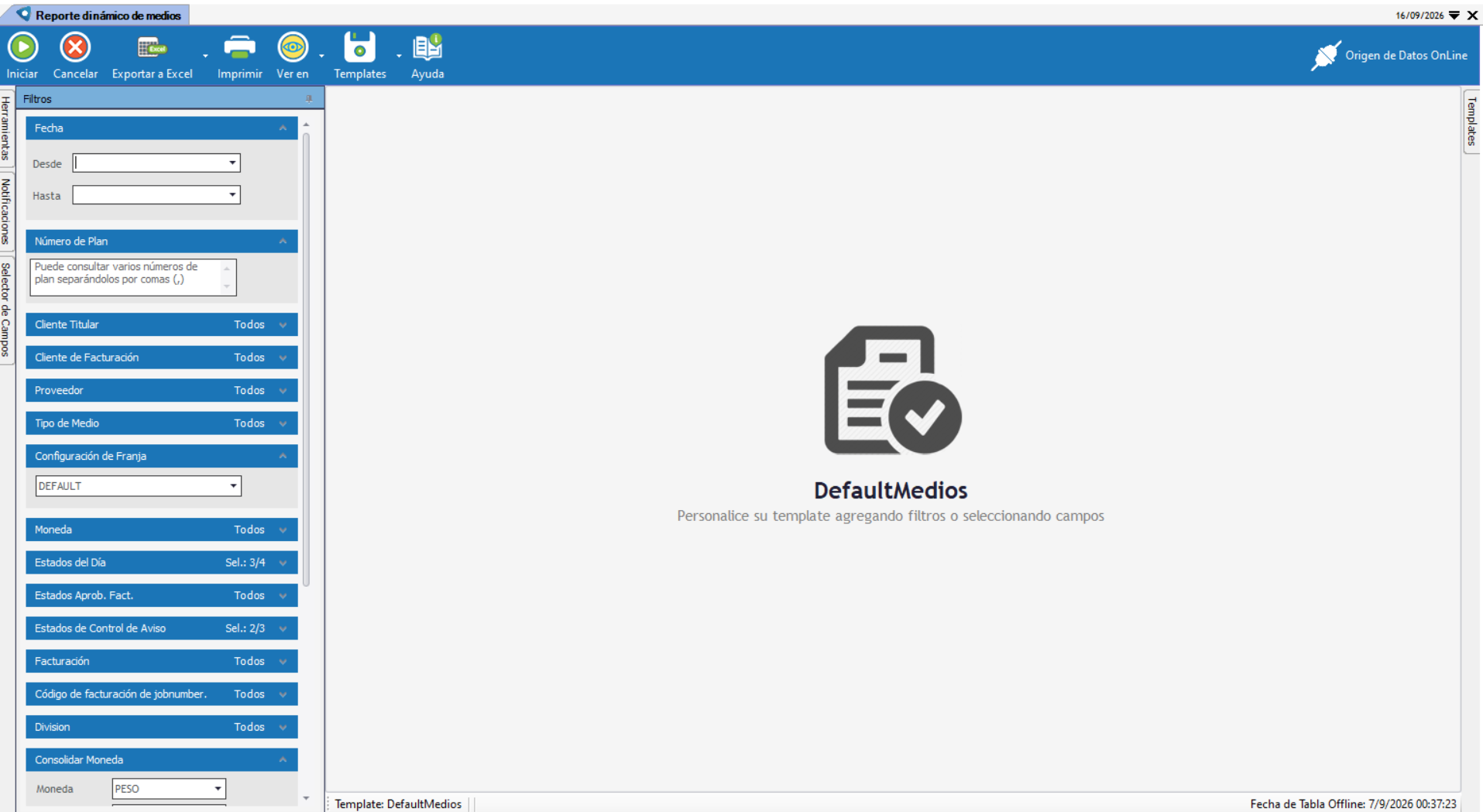Open the Templates tab on right edge

[1471, 122]
